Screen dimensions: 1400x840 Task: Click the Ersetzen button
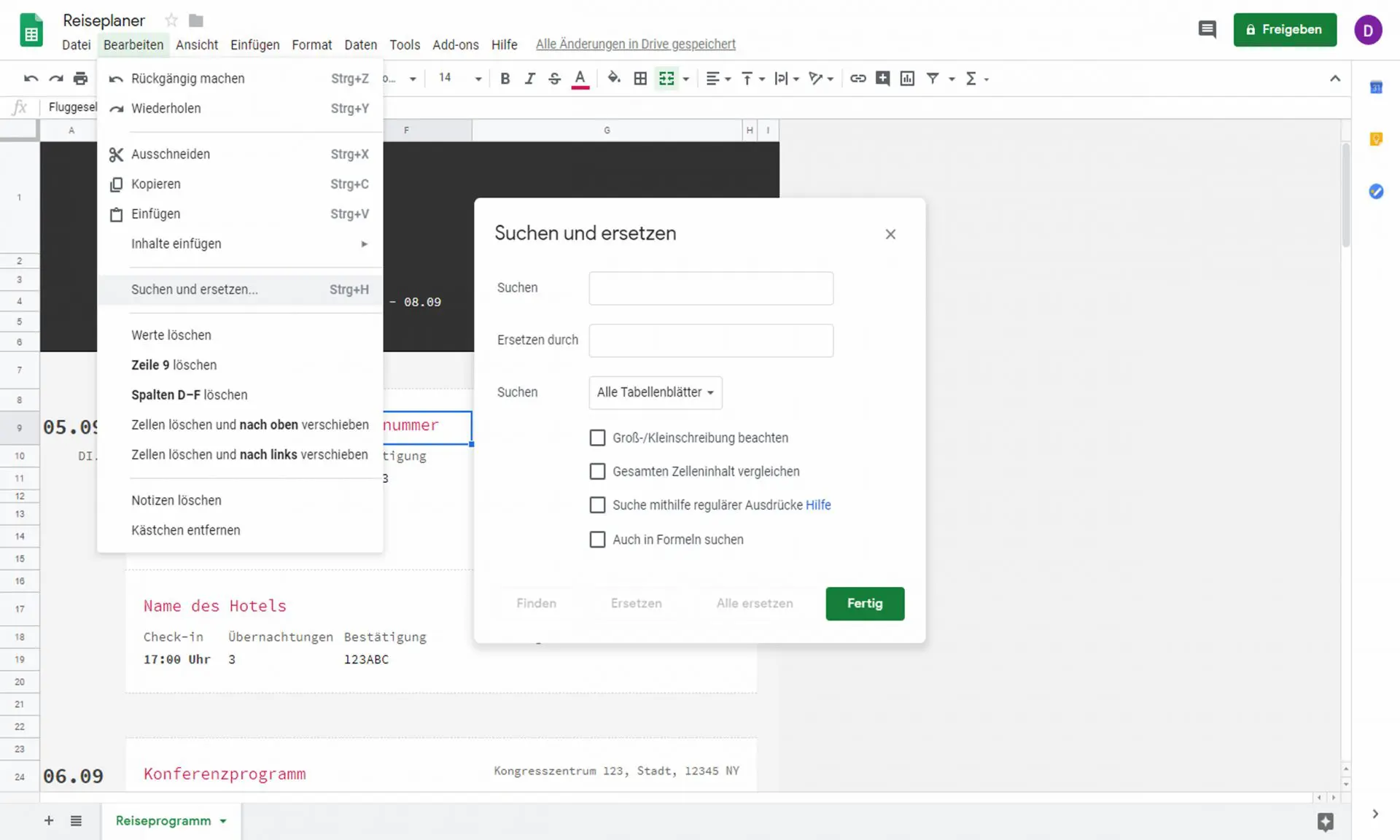[x=637, y=604]
